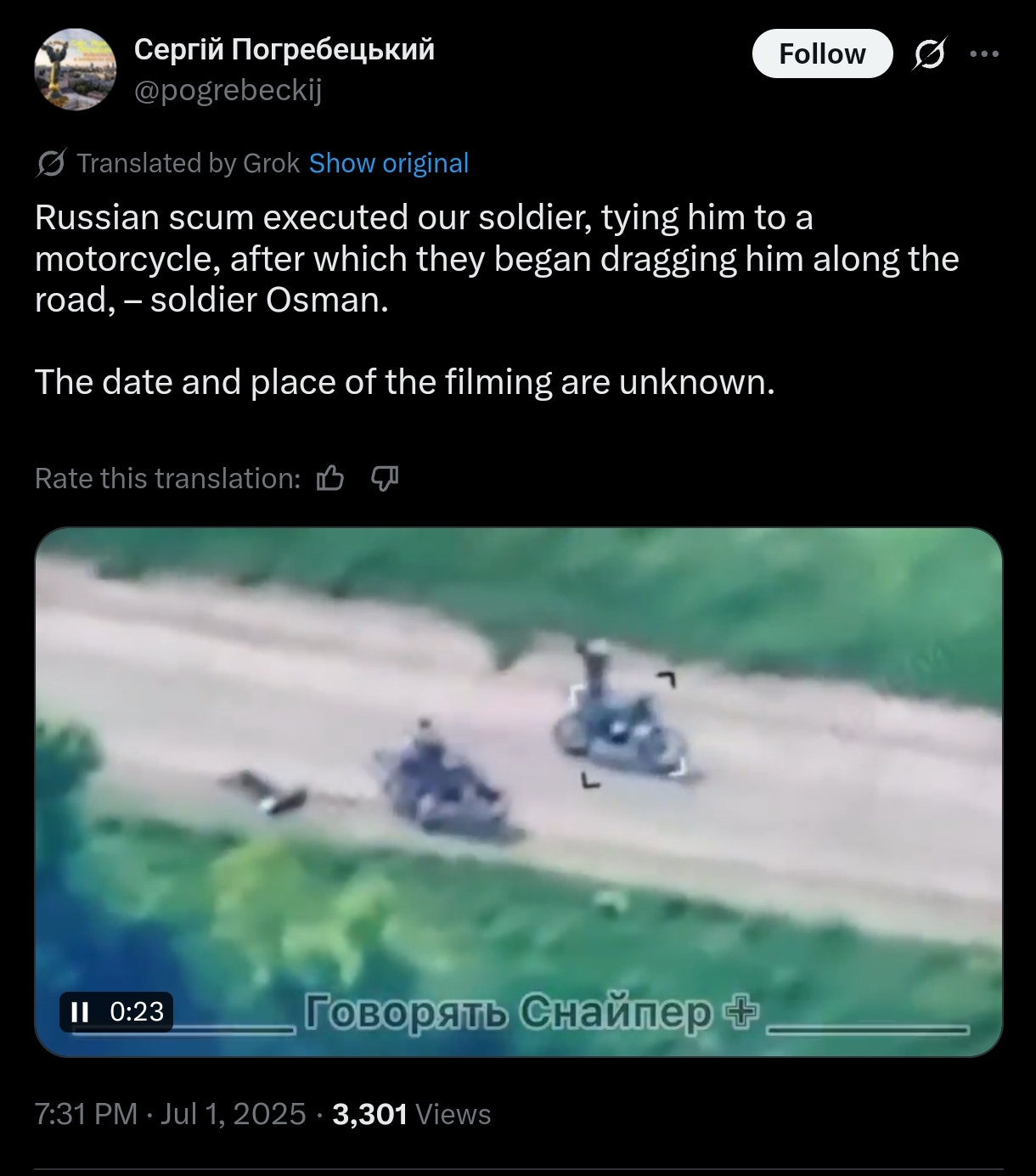Click the Translated by Grok label
This screenshot has height=1176, width=1036.
pyautogui.click(x=188, y=163)
